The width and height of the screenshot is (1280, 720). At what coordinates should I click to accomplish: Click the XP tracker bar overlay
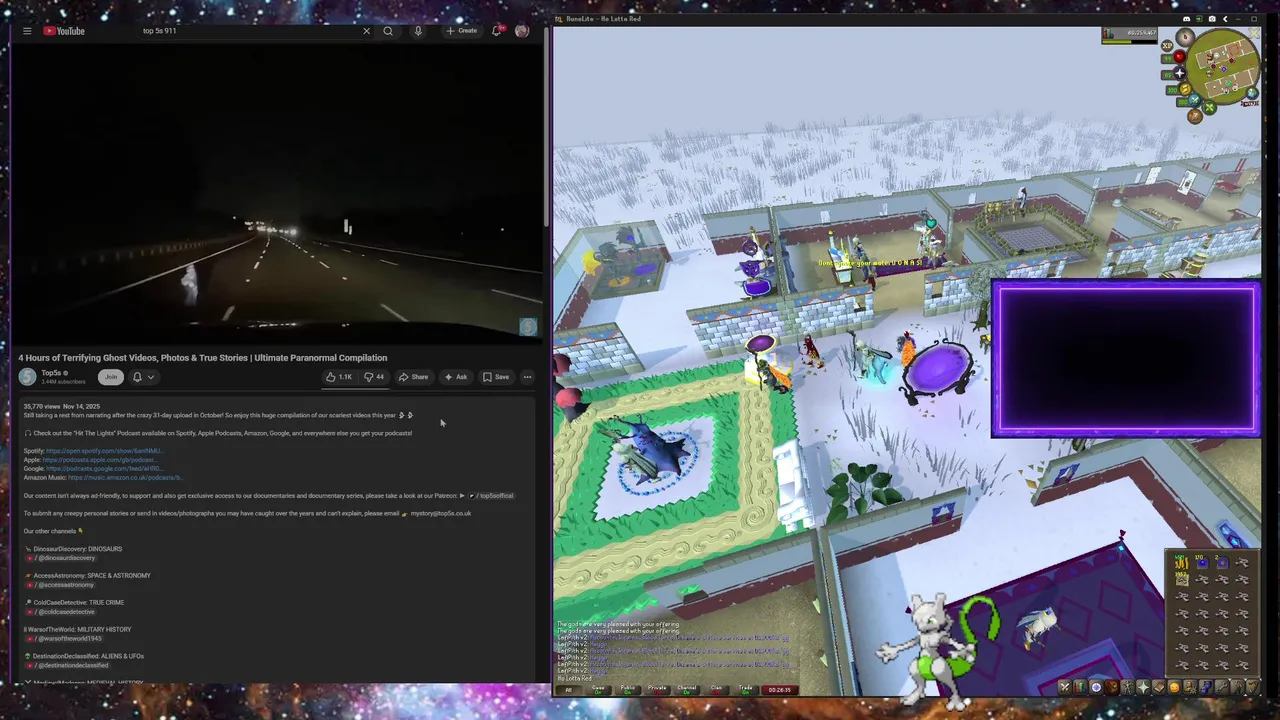[1129, 36]
